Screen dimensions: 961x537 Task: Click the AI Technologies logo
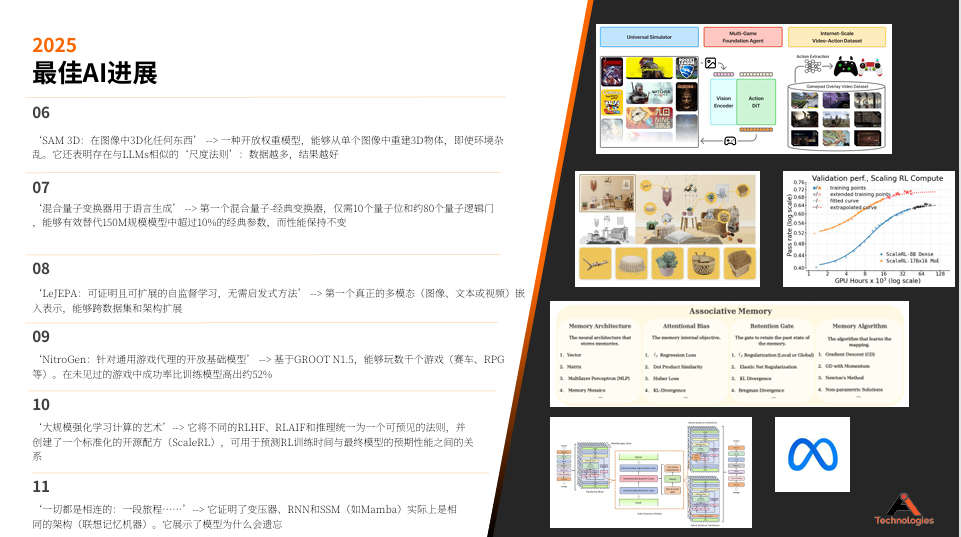tap(904, 510)
